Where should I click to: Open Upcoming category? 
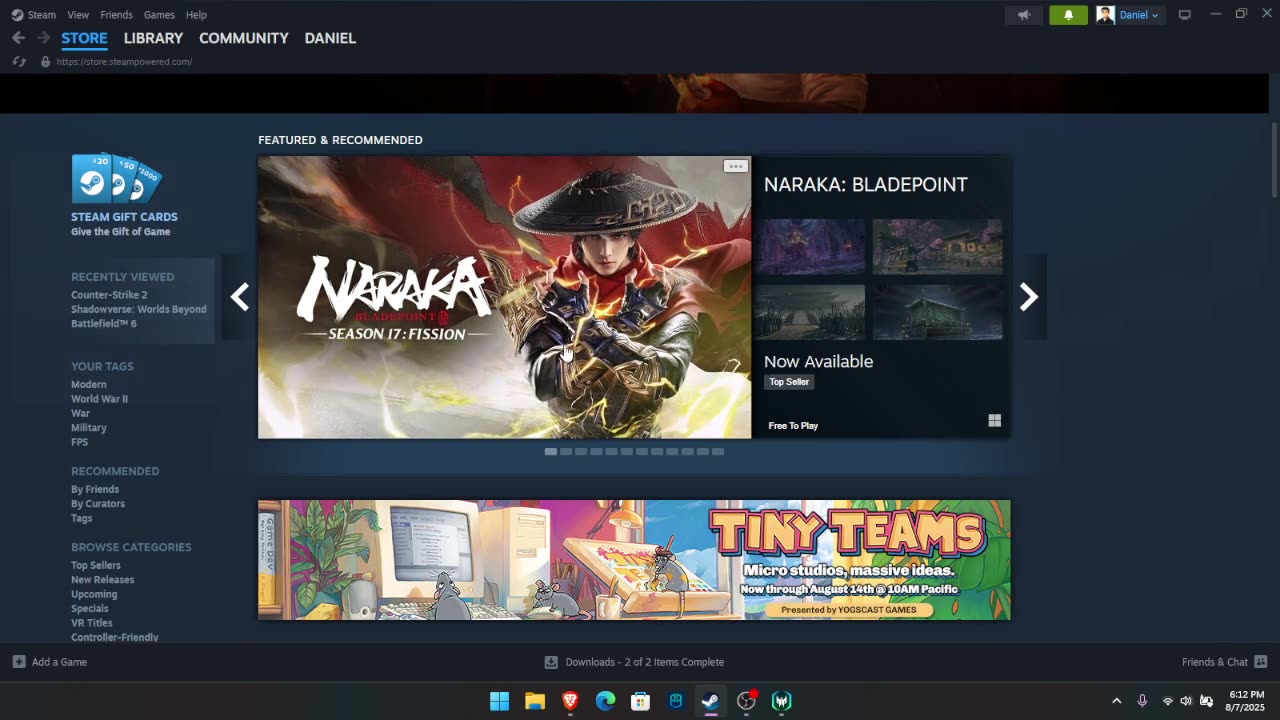[x=94, y=594]
